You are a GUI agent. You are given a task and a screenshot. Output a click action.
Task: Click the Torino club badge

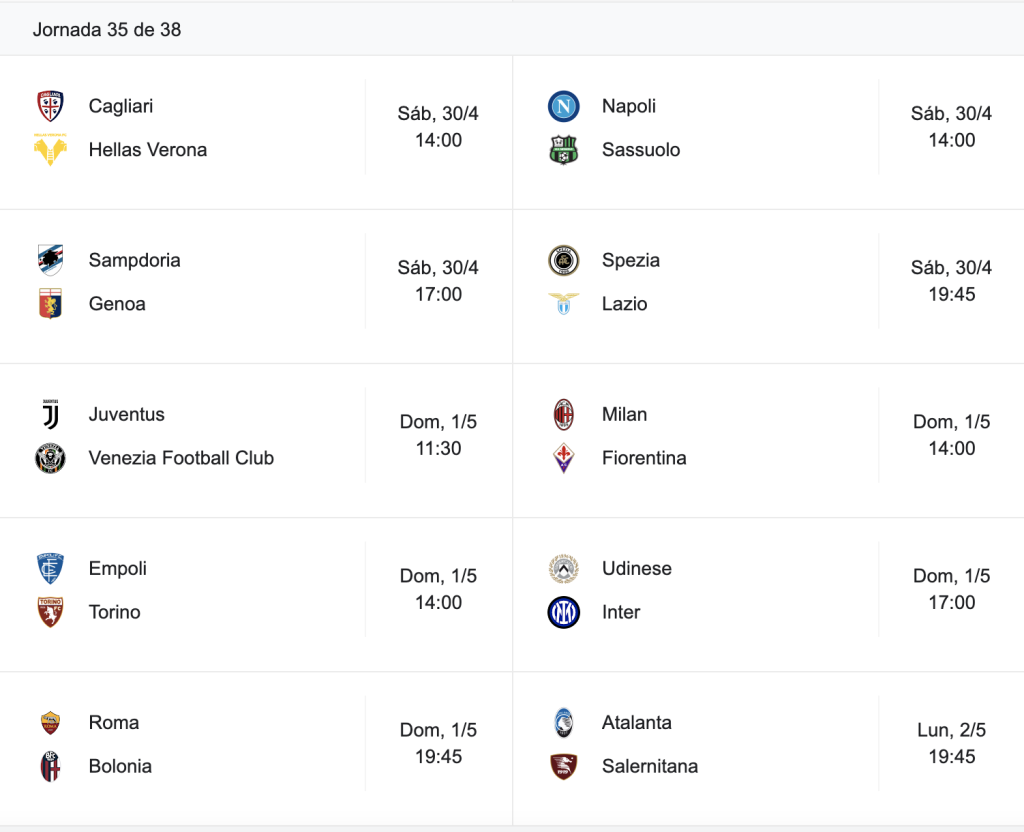50,612
